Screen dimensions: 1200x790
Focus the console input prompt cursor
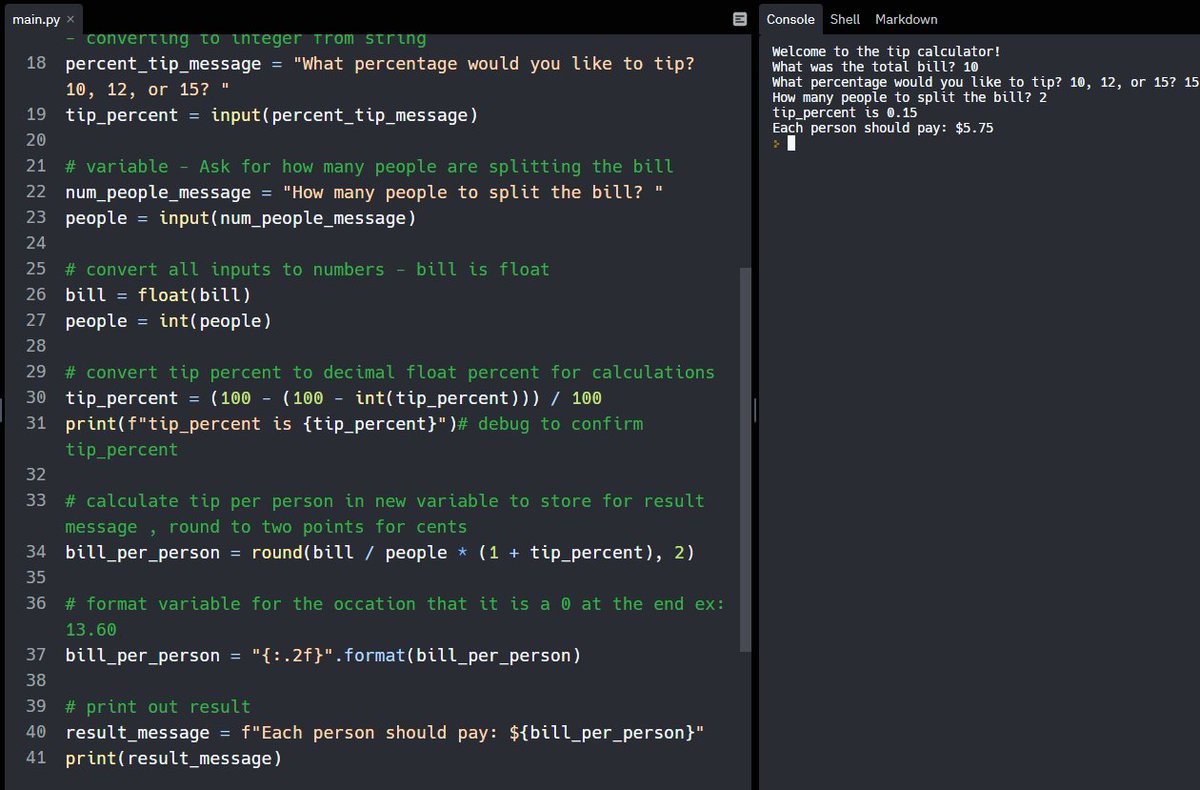click(x=791, y=143)
